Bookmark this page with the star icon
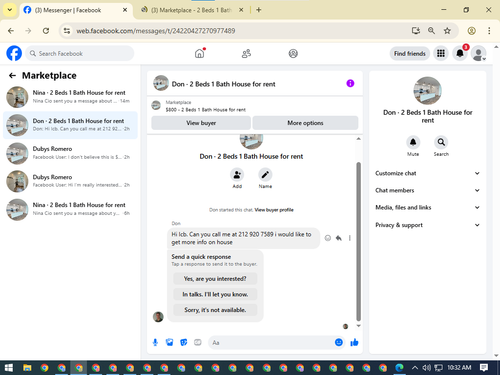Viewport: 500px width, 375px height. pos(447,31)
